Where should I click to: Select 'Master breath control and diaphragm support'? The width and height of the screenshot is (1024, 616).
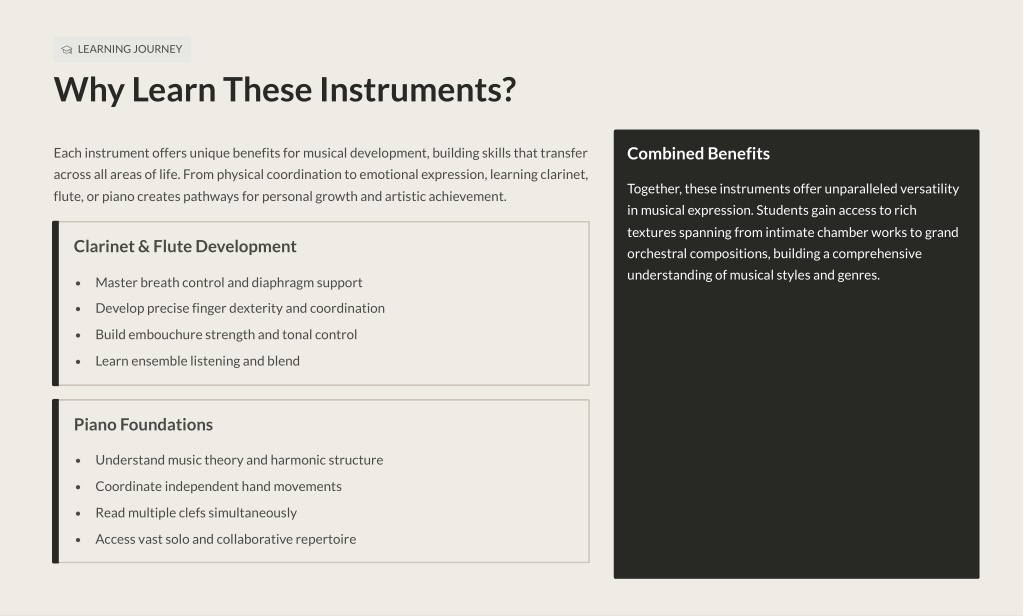click(229, 283)
